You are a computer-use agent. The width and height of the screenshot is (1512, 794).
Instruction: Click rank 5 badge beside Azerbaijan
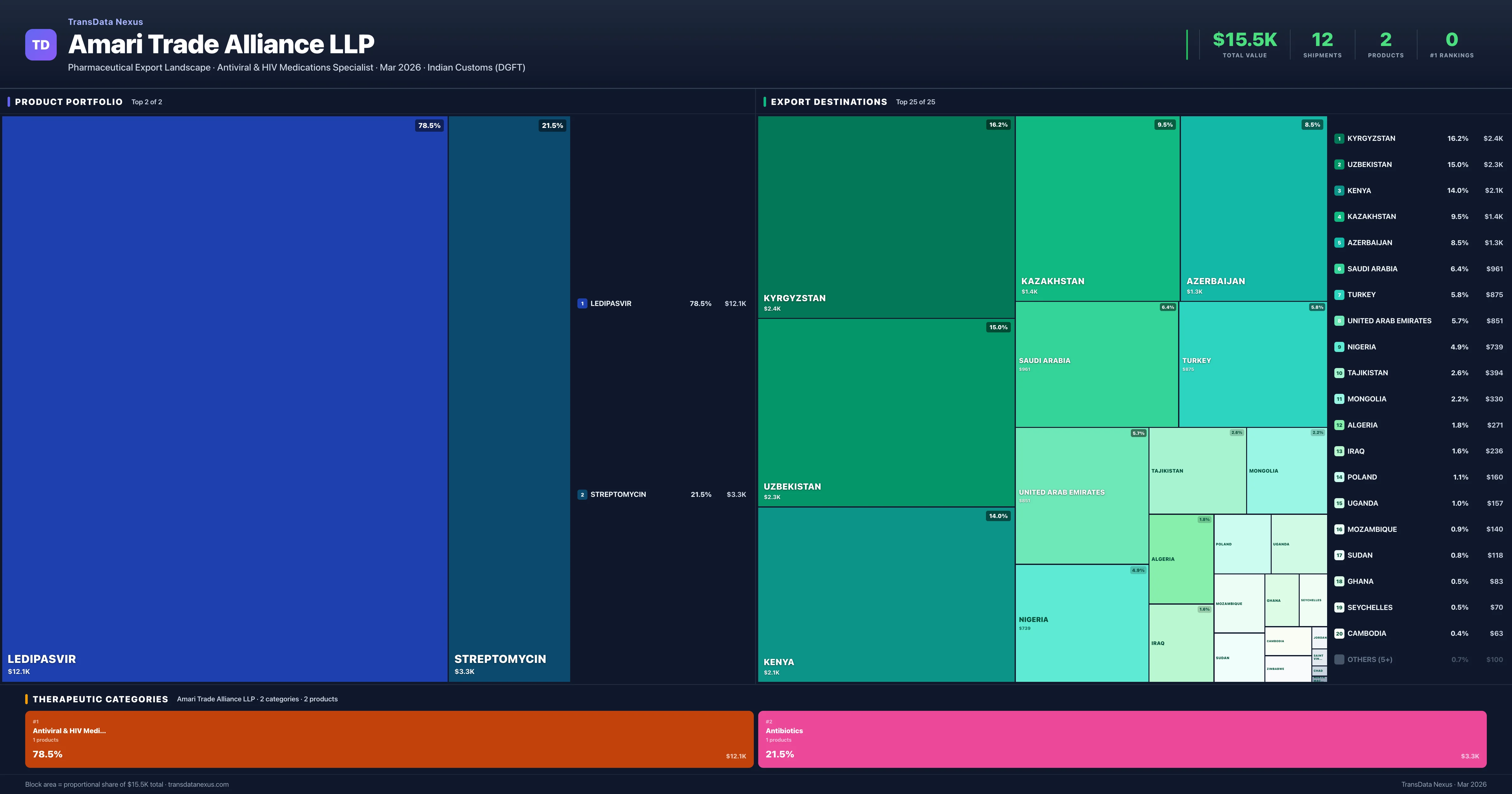pyautogui.click(x=1339, y=243)
